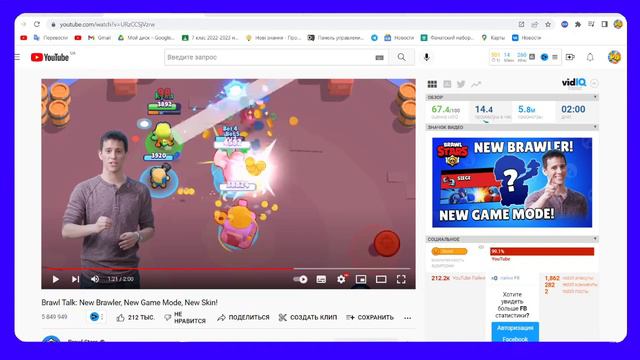Open the share page icon in address bar
The image size is (640, 360).
pyautogui.click(x=521, y=24)
